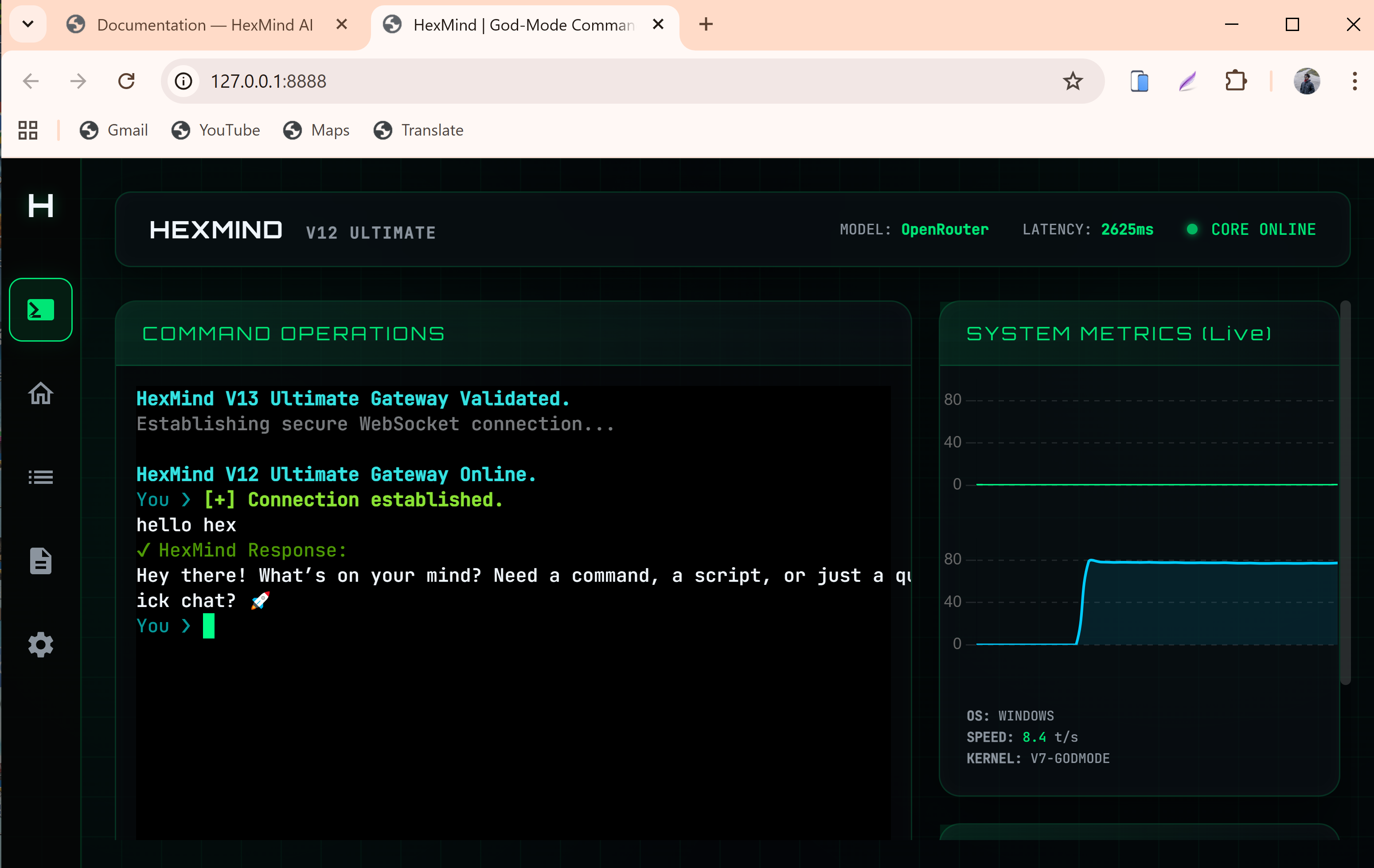View site information icon in address bar

(183, 81)
